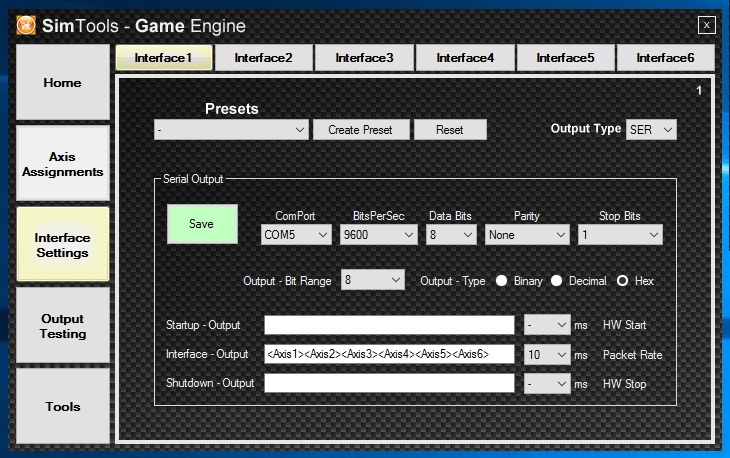Switch to the Interface6 tab

coord(665,58)
